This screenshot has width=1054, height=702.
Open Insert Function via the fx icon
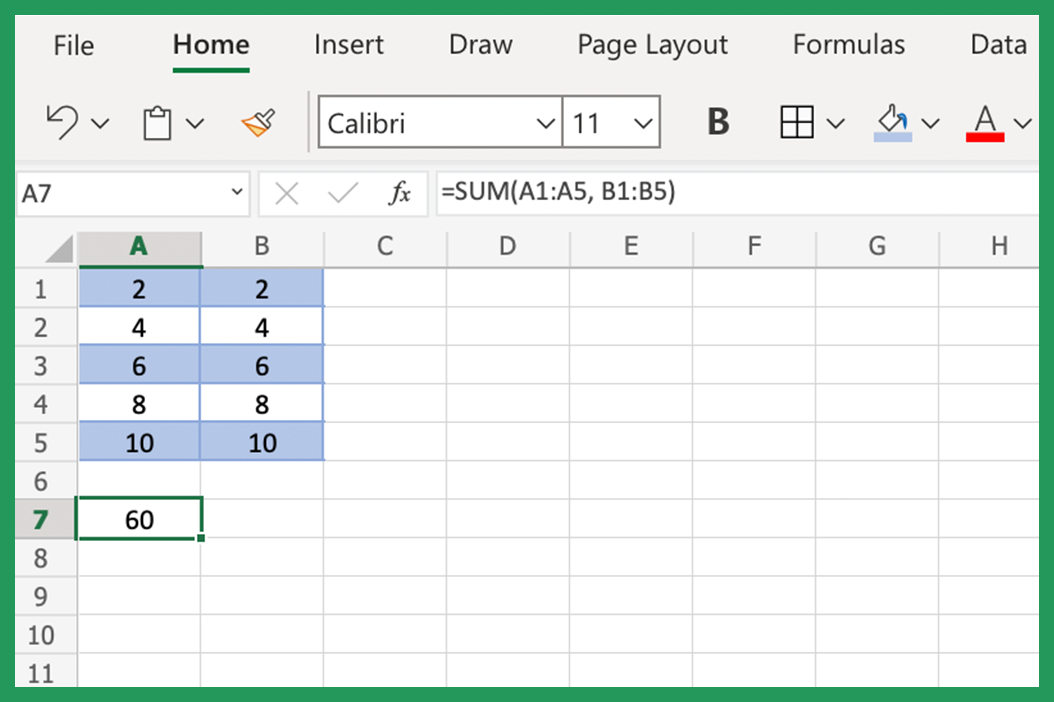(x=403, y=193)
